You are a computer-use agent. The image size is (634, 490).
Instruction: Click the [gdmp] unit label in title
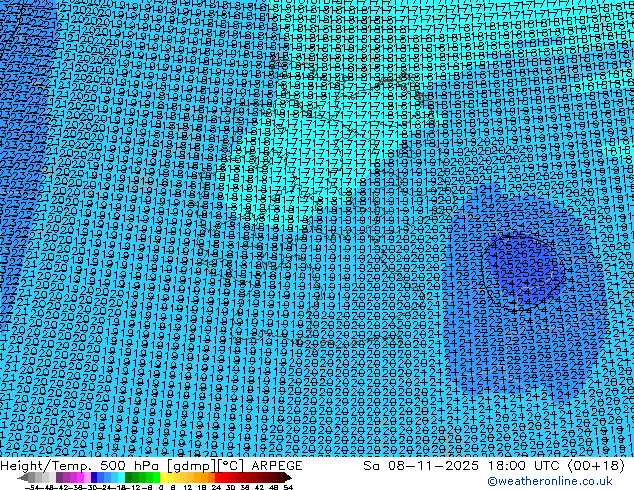tap(192, 466)
